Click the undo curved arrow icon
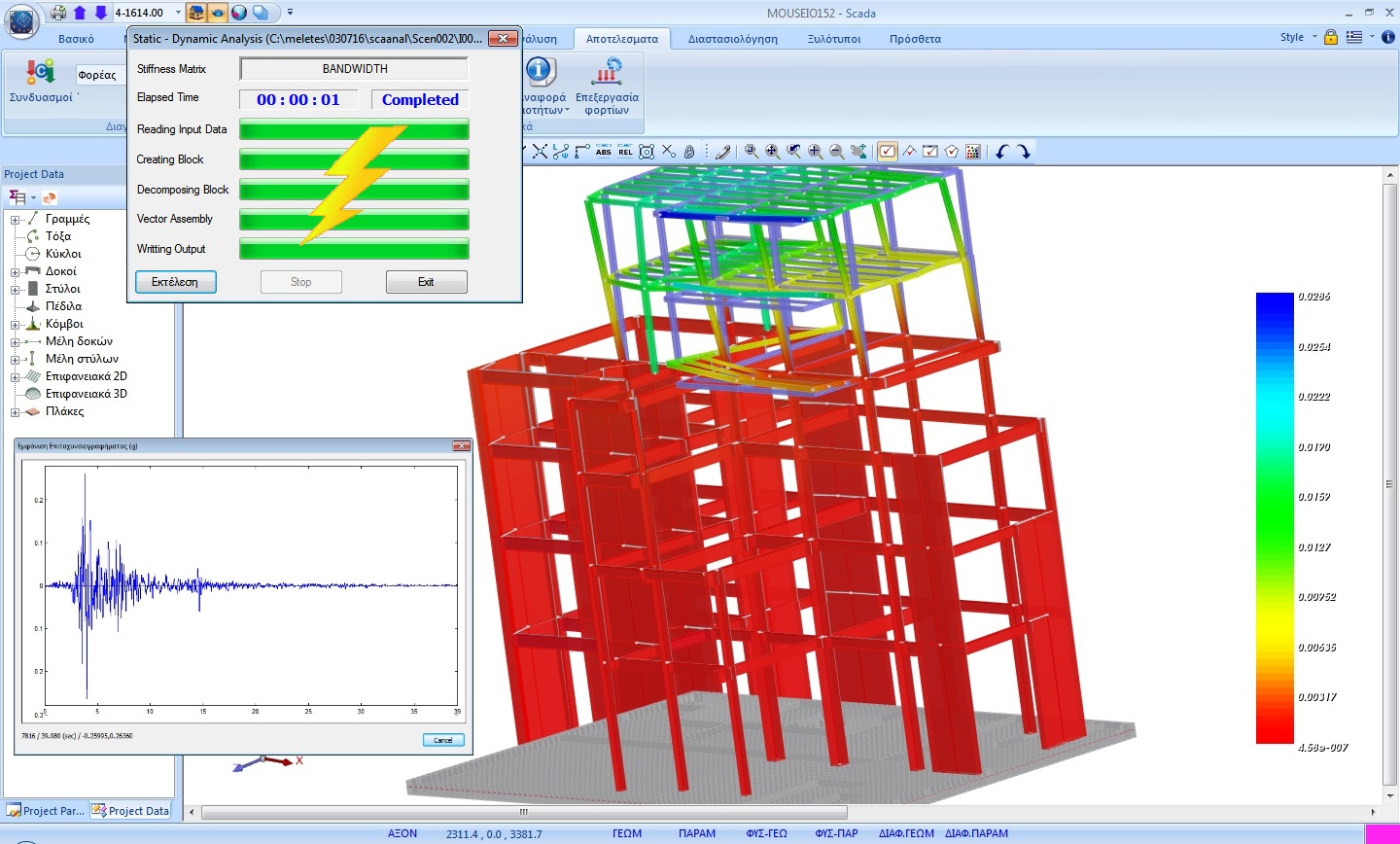 1002,152
